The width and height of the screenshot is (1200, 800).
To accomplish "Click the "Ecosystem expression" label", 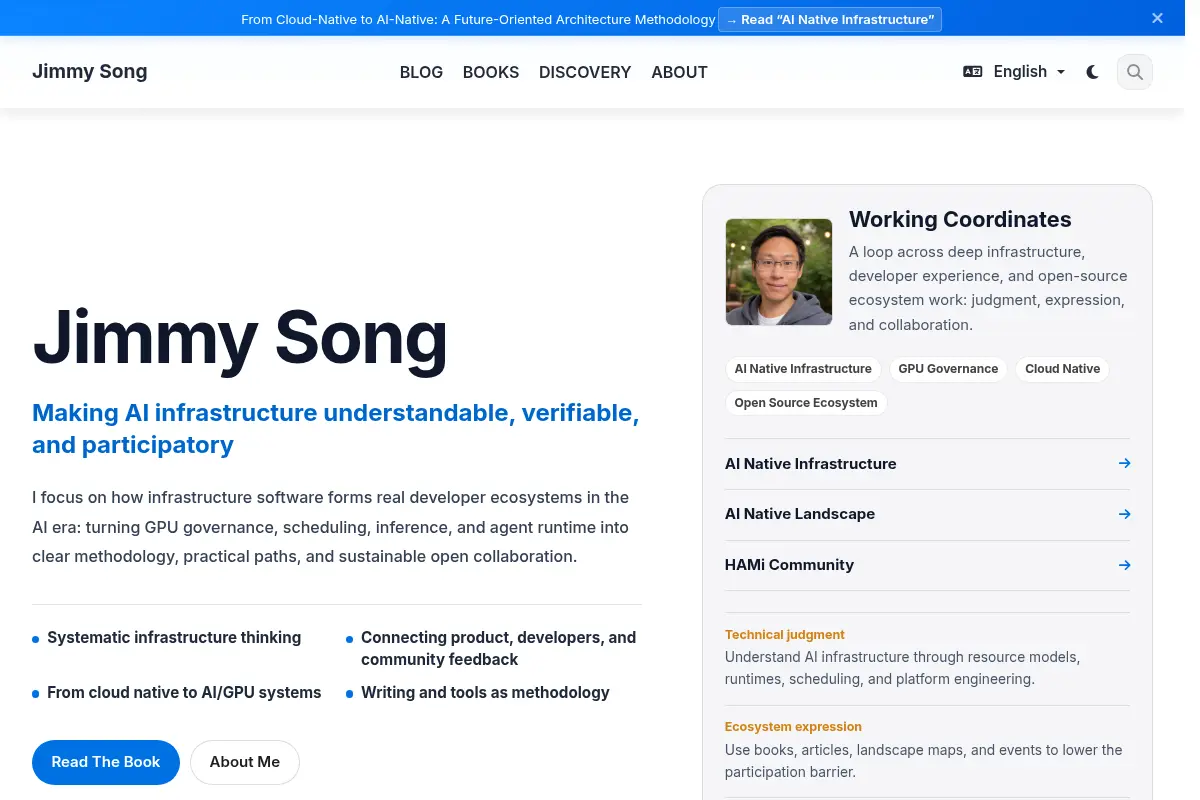I will [x=793, y=727].
